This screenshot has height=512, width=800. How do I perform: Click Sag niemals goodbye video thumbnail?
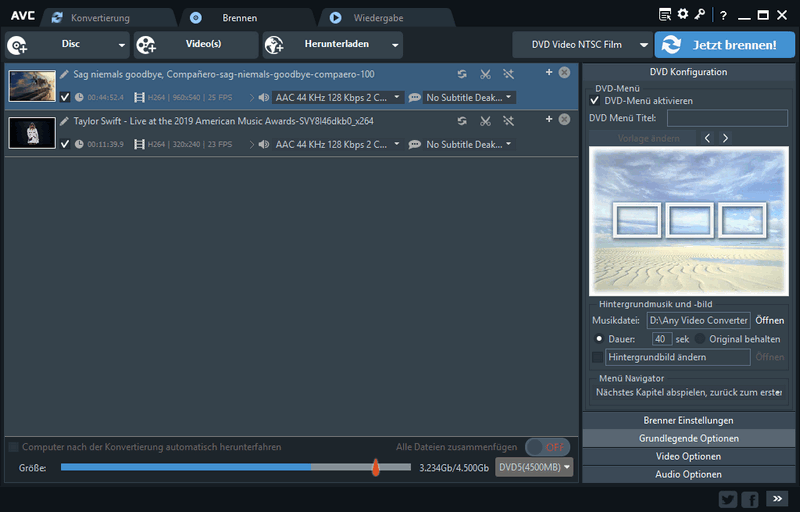point(32,86)
